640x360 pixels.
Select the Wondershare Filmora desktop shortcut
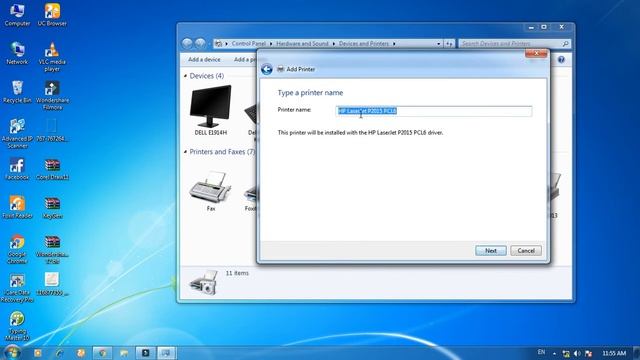pos(52,95)
